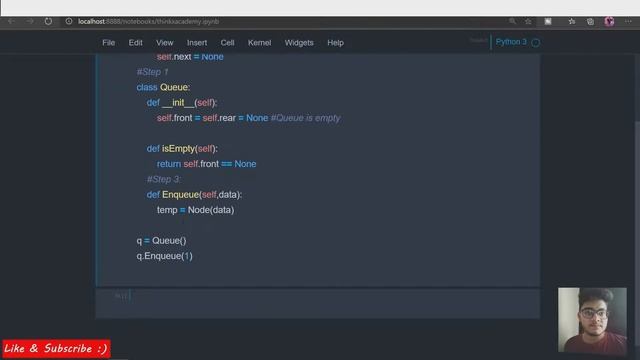Open the favorites list icon
640x360 pixels.
(x=571, y=21)
